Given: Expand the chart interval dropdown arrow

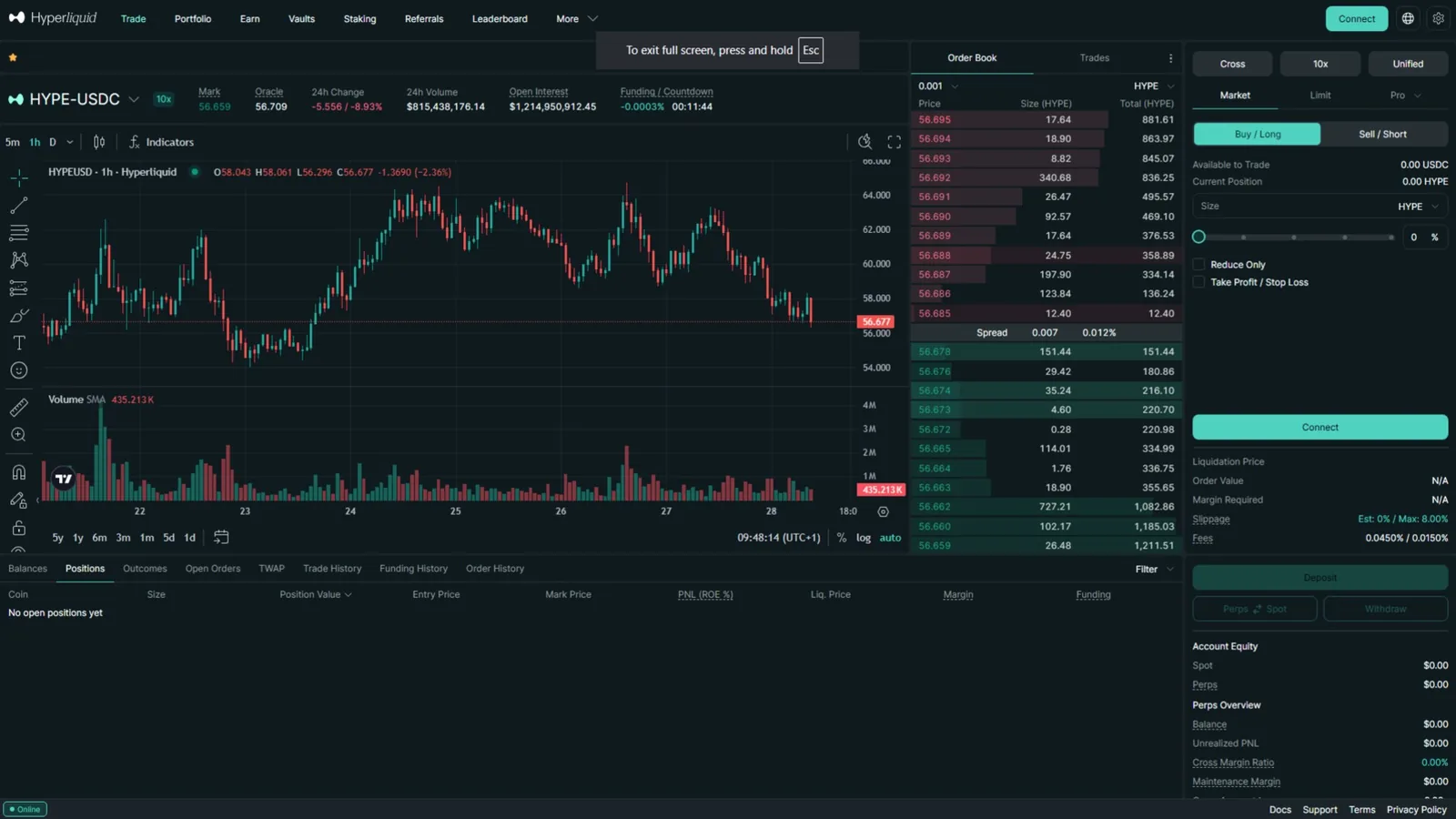Looking at the screenshot, I should (x=70, y=142).
